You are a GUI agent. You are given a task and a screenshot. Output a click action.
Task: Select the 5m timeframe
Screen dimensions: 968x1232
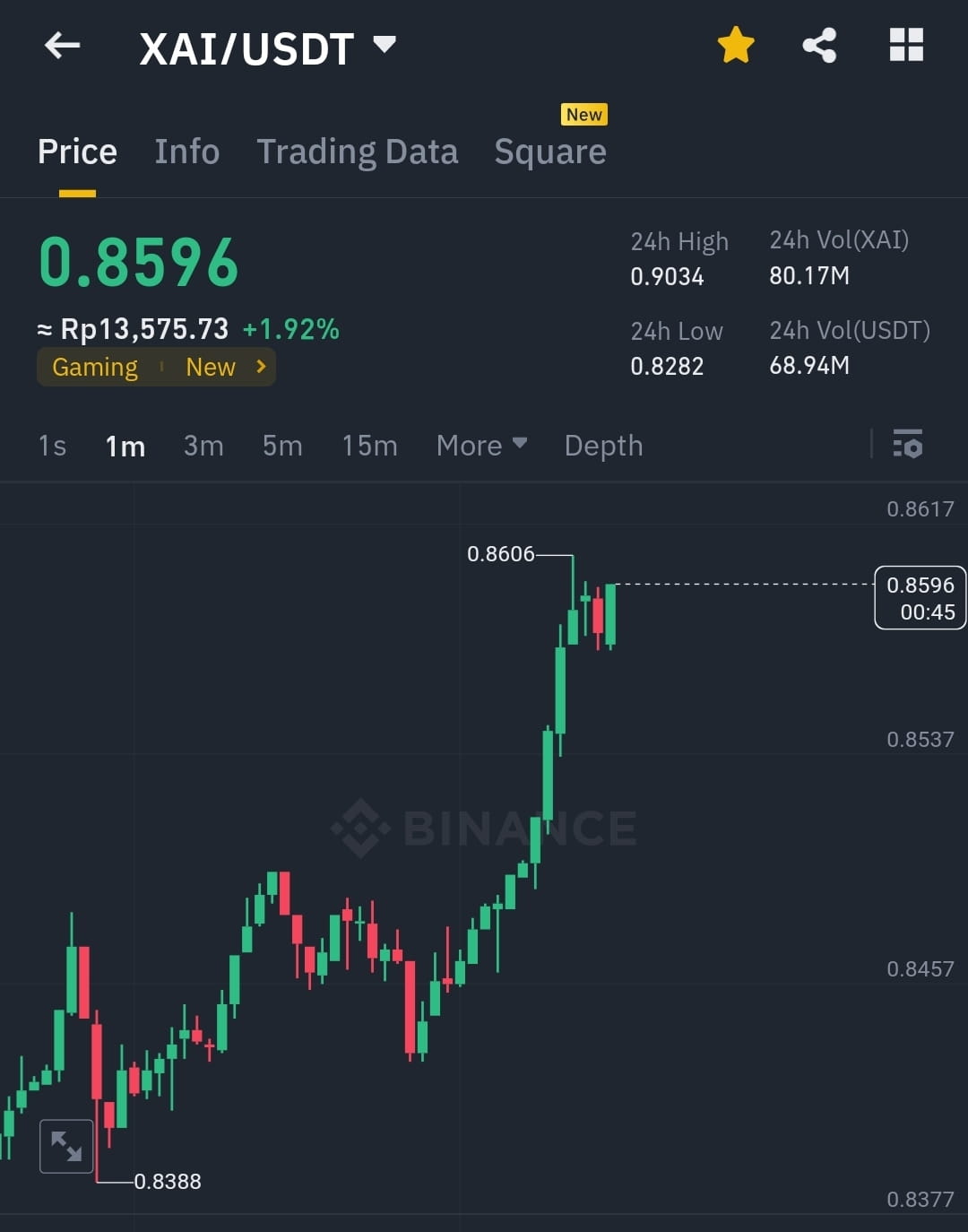(x=281, y=445)
